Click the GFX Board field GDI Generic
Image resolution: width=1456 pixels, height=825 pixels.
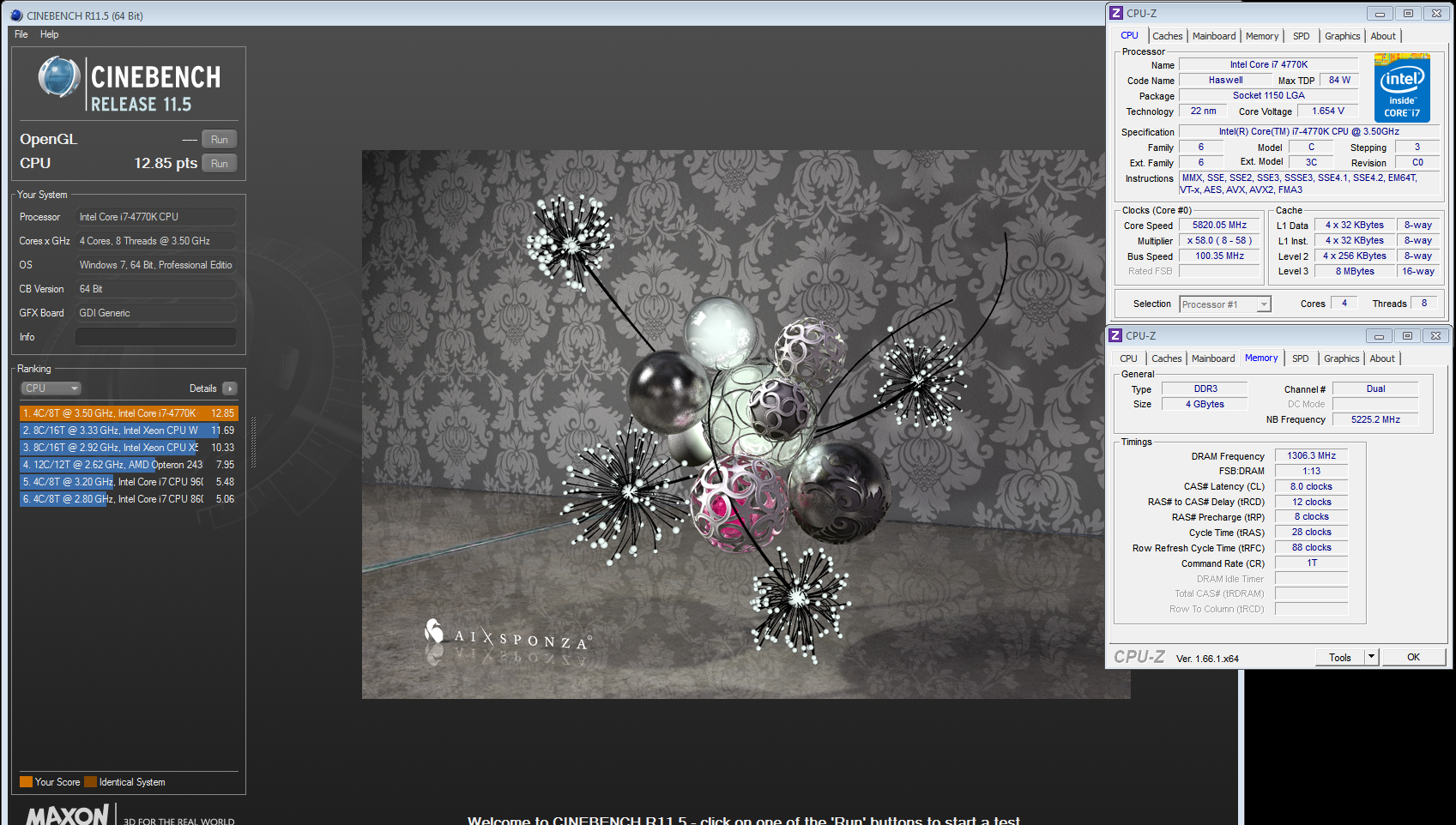tap(156, 313)
